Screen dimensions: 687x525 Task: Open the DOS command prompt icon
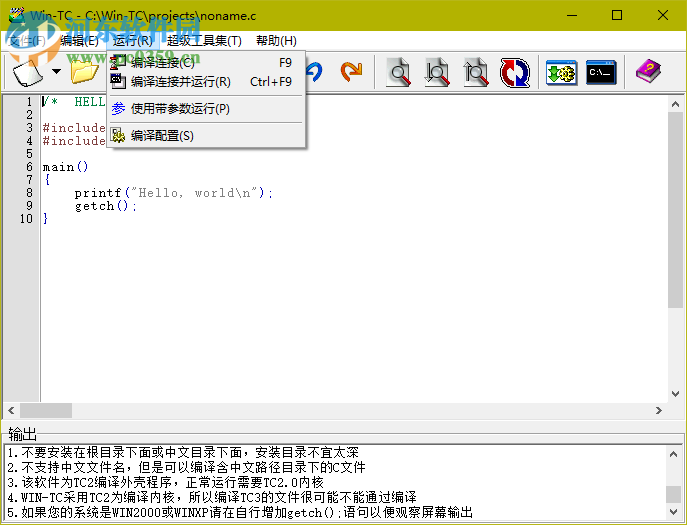[x=601, y=73]
